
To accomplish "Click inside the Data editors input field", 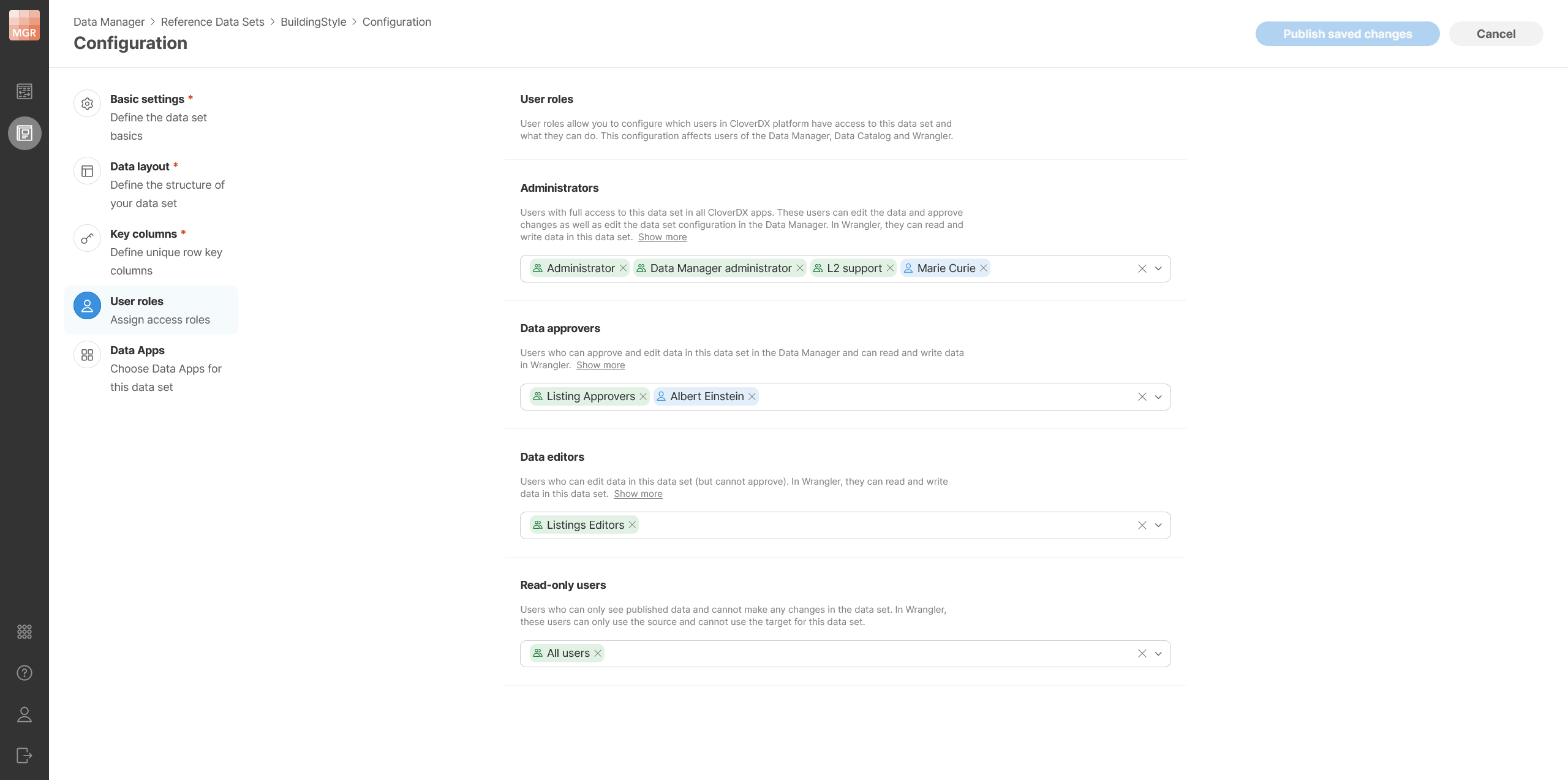I will coord(845,525).
